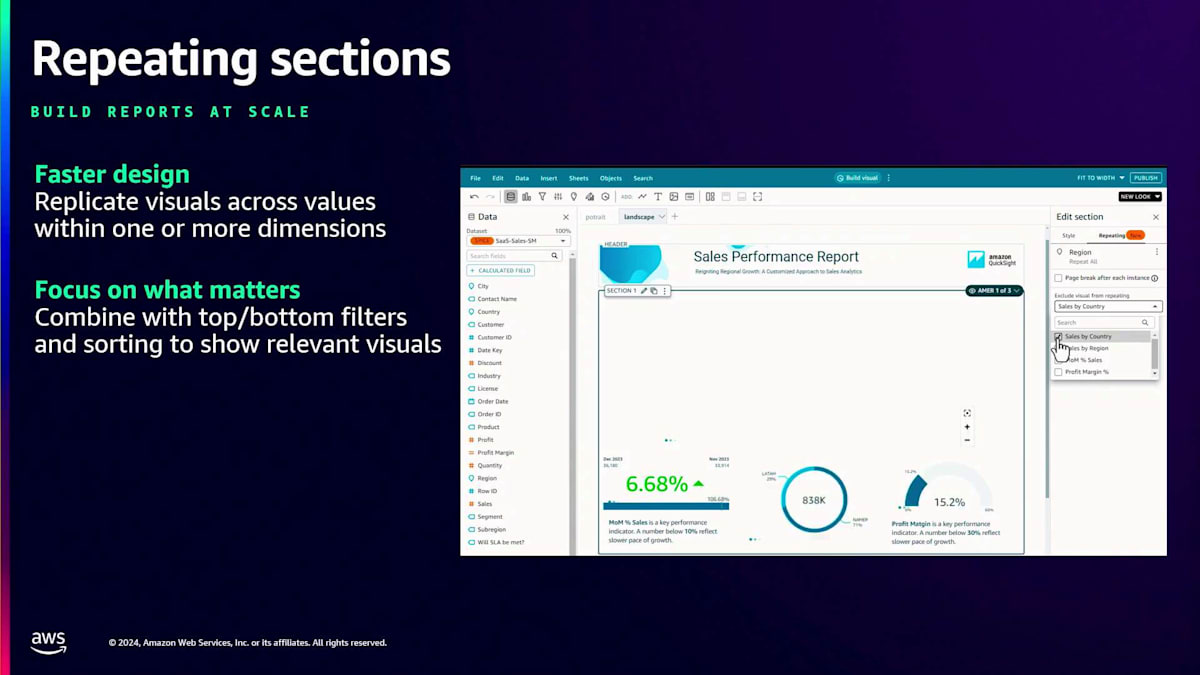
Task: Click the Build visual button
Action: click(x=857, y=178)
